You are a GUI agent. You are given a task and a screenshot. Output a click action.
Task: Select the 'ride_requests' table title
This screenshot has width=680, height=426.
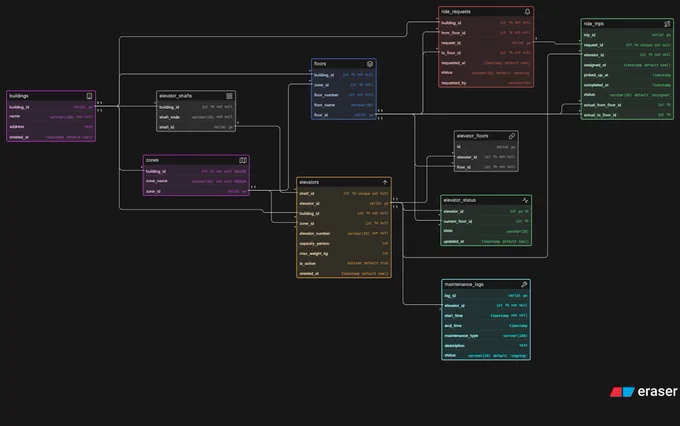click(x=456, y=12)
